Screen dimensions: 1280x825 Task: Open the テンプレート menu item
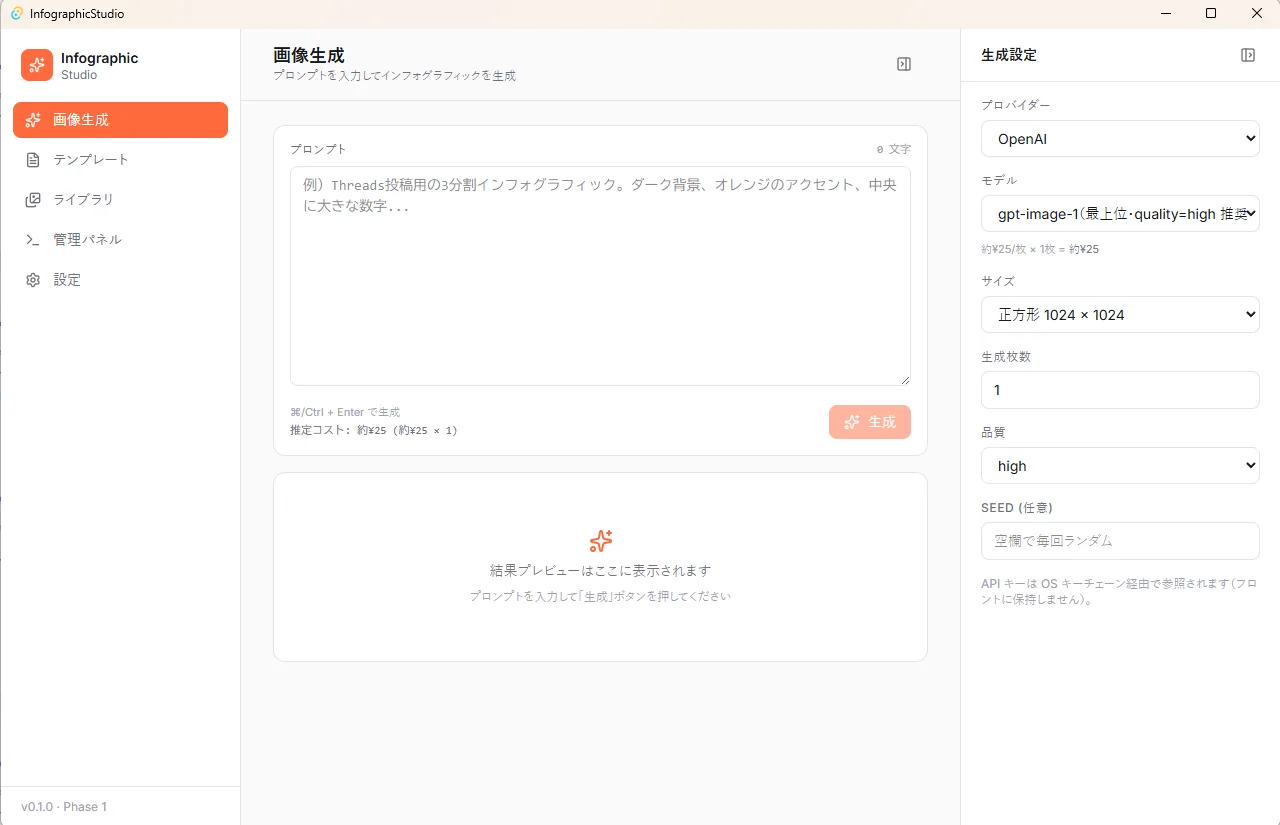pos(120,160)
